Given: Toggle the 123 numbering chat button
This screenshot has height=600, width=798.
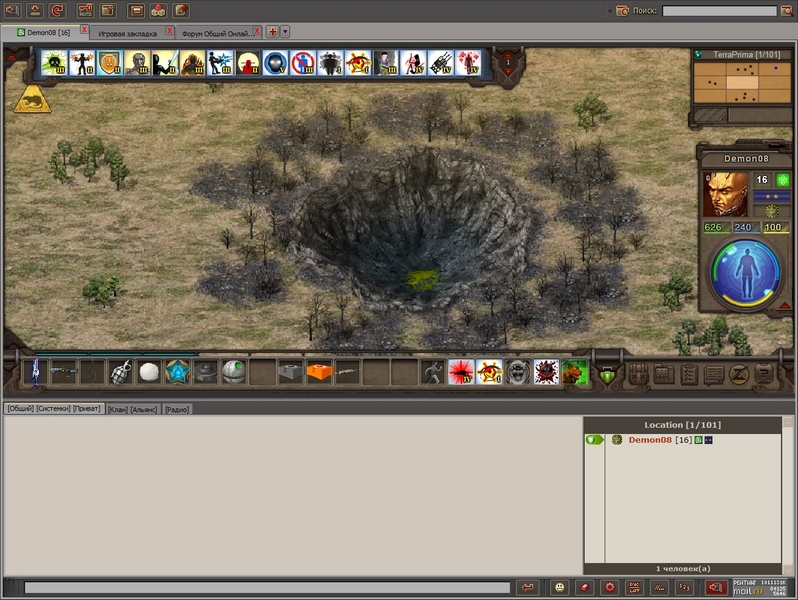Looking at the screenshot, I should click(684, 588).
